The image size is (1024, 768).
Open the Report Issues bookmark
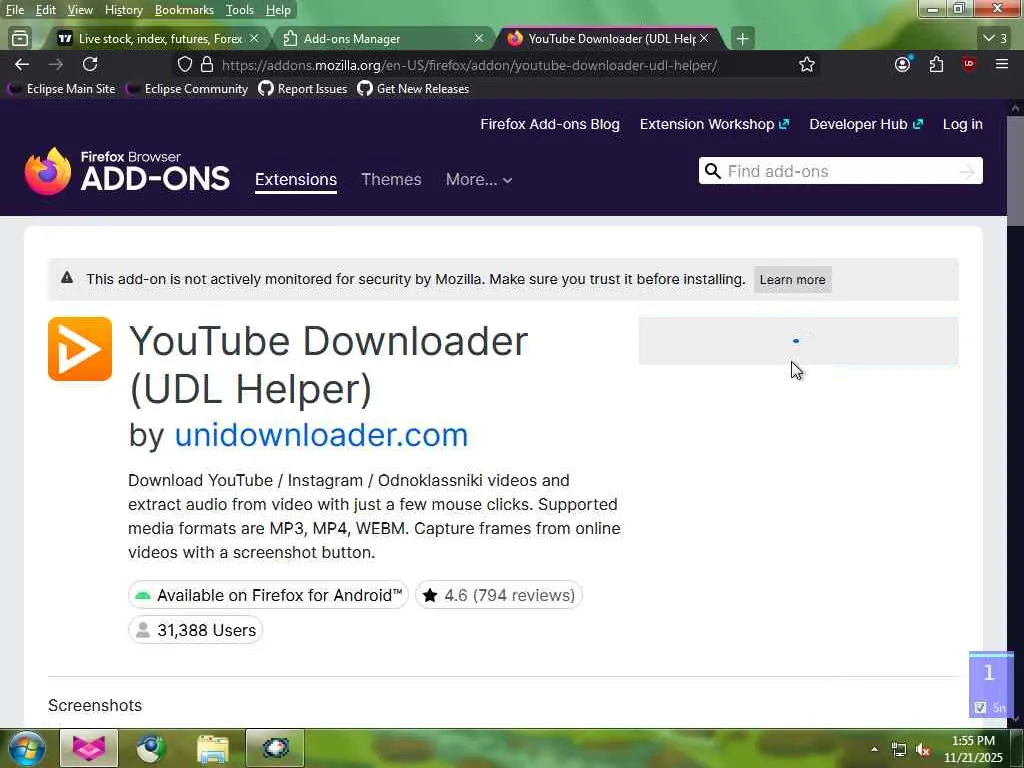(303, 89)
